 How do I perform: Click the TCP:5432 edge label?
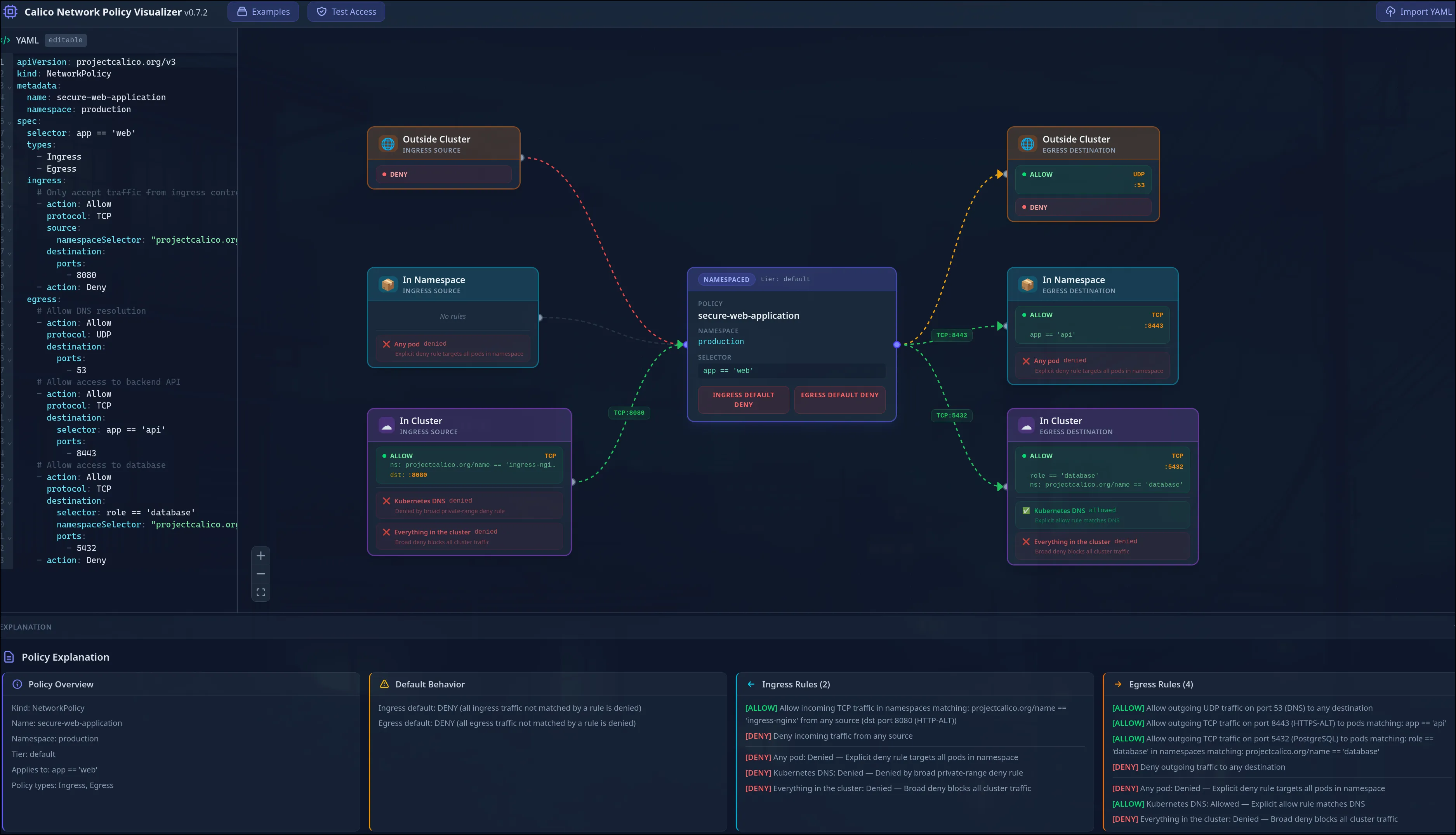pos(952,415)
